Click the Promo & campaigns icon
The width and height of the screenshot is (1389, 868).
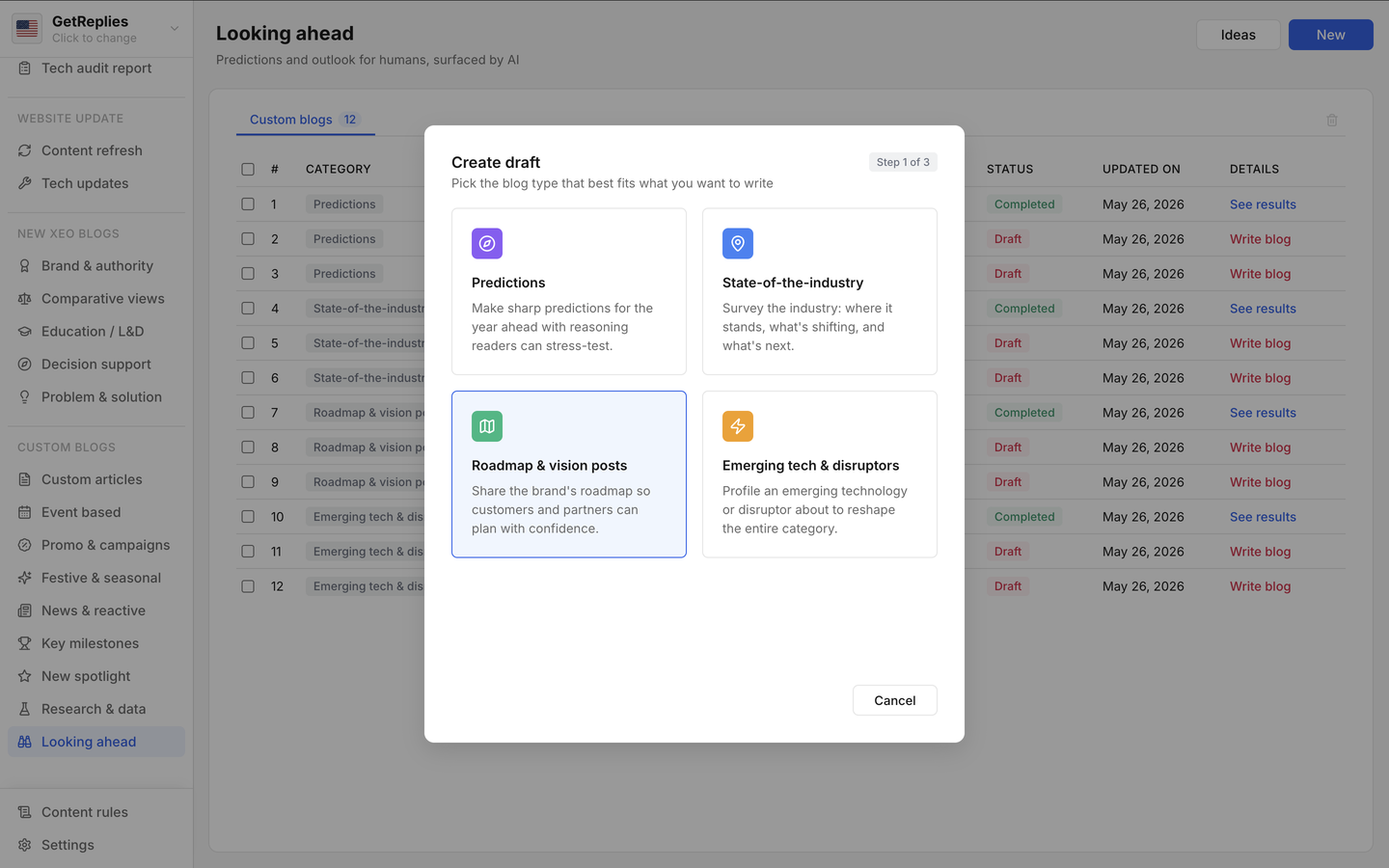click(25, 545)
